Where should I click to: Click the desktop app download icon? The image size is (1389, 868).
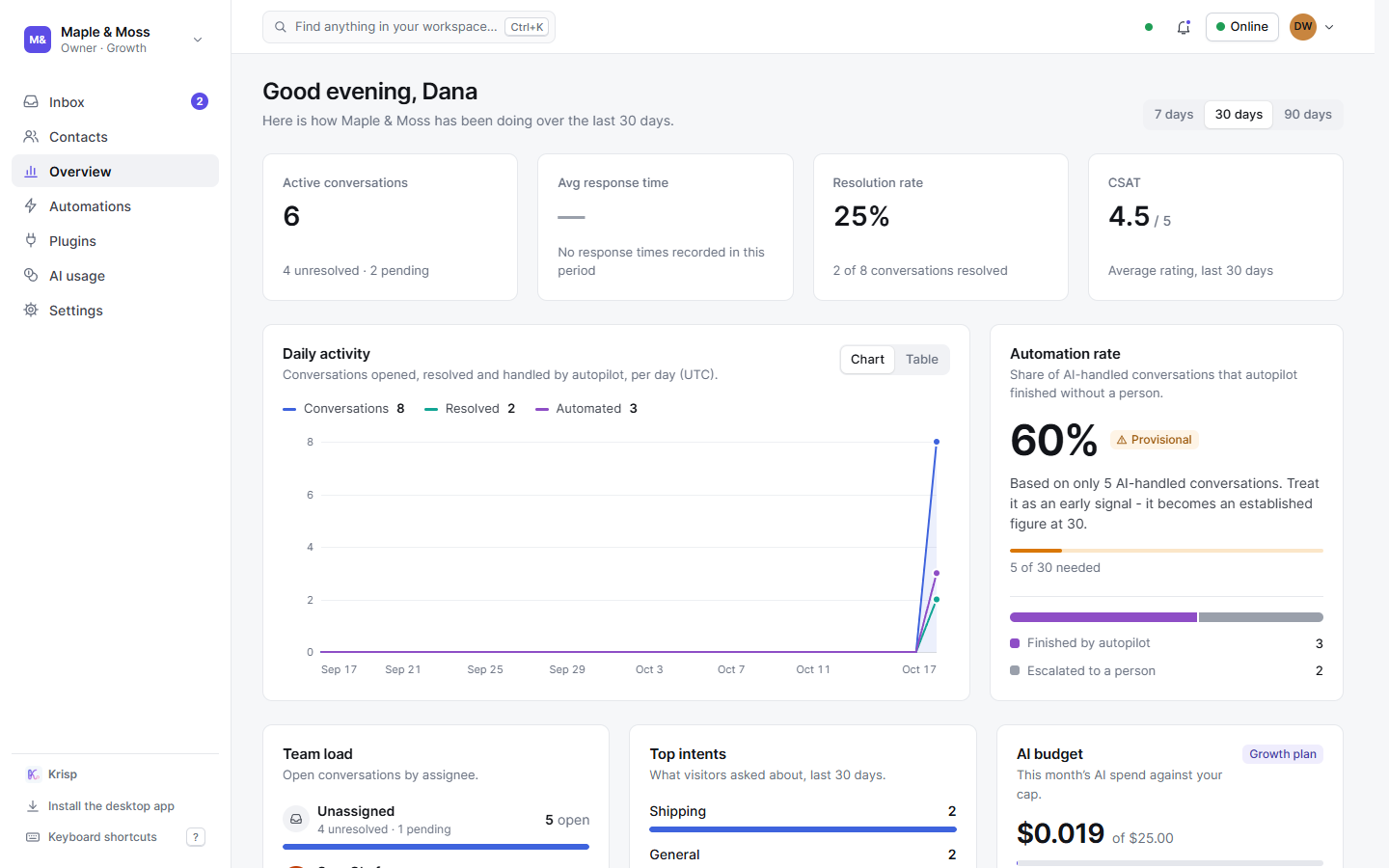click(33, 806)
